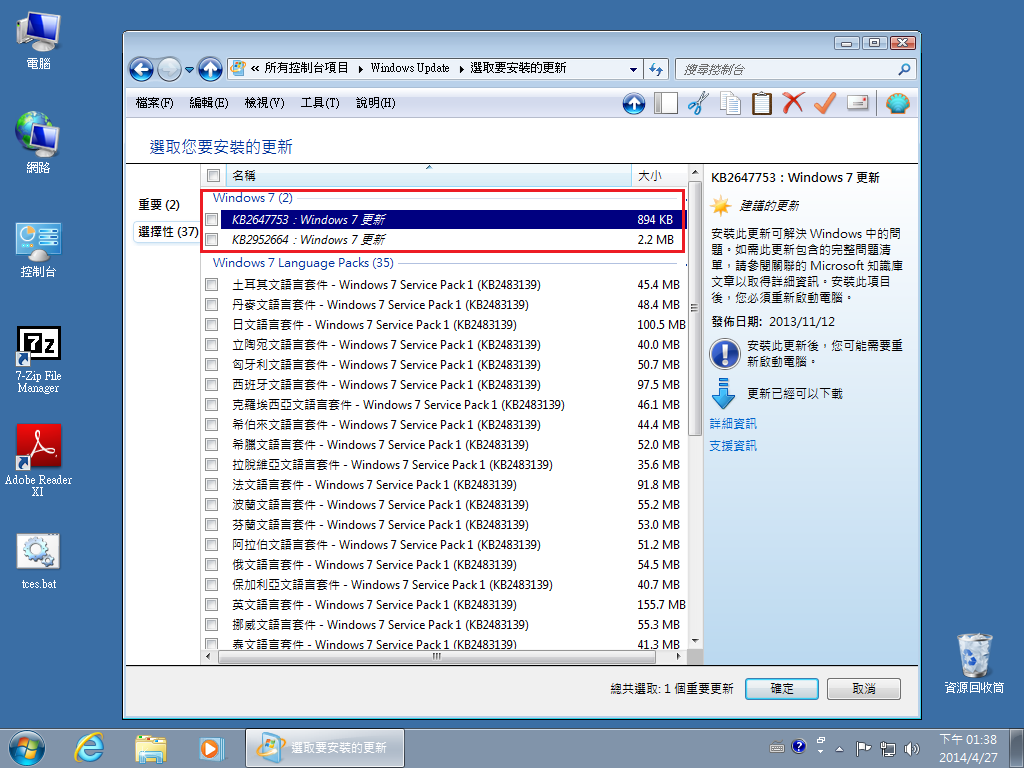Check the 英文語言套件 checkbox

tap(212, 605)
